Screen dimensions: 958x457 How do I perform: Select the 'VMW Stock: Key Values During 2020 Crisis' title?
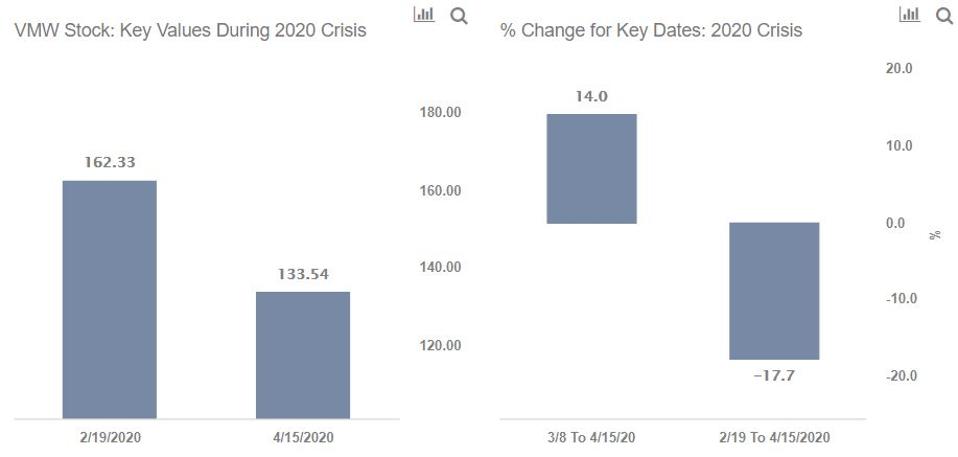click(x=190, y=31)
